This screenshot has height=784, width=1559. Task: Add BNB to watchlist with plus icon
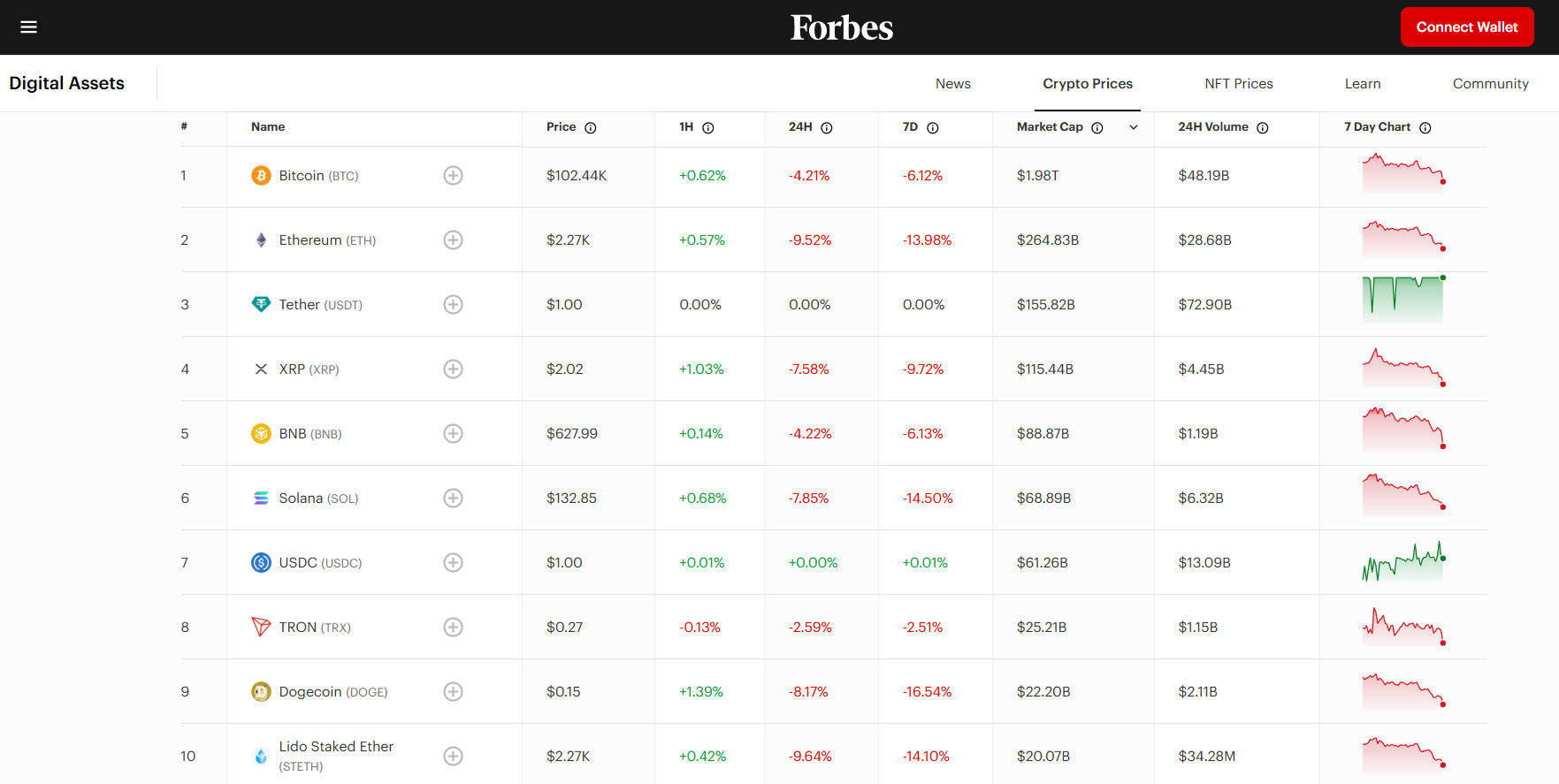coord(453,434)
